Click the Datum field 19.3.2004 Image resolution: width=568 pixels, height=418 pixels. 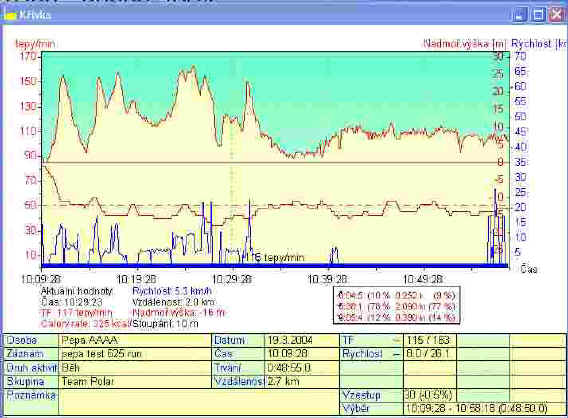pyautogui.click(x=301, y=340)
